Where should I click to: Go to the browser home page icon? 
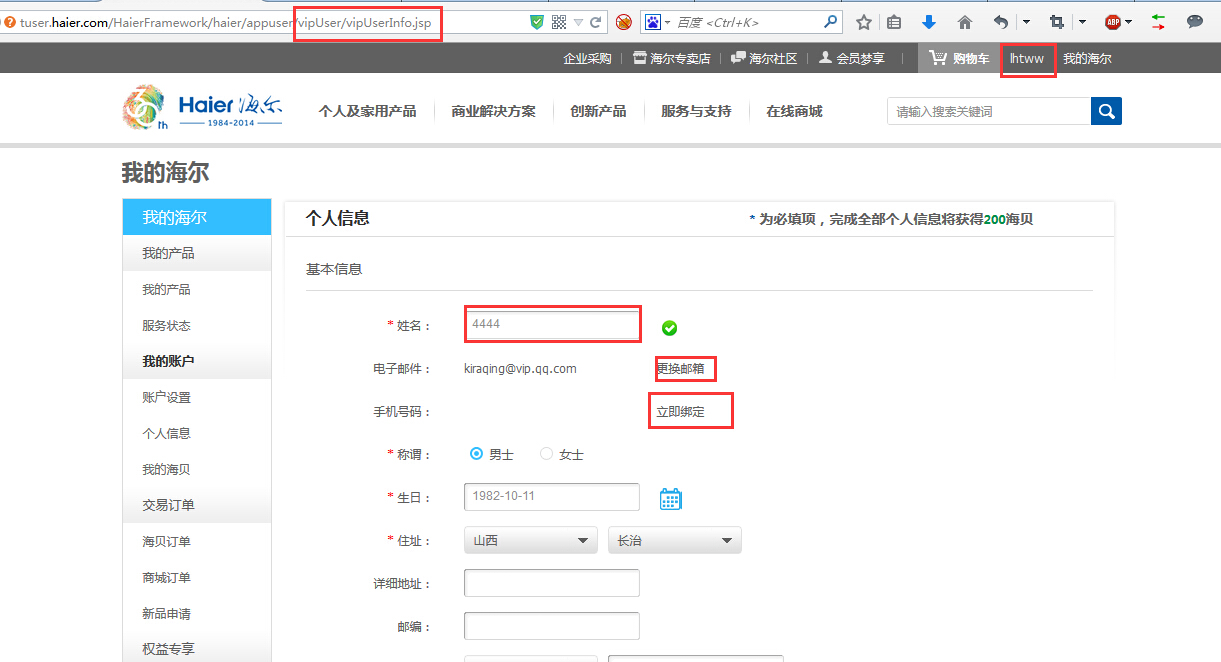click(964, 22)
